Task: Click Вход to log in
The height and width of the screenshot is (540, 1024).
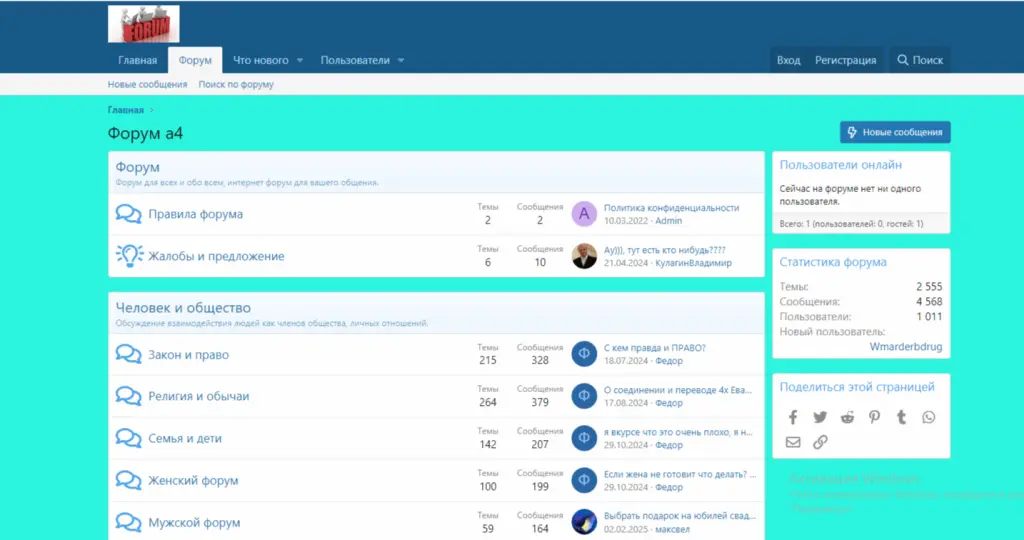Action: pyautogui.click(x=788, y=60)
